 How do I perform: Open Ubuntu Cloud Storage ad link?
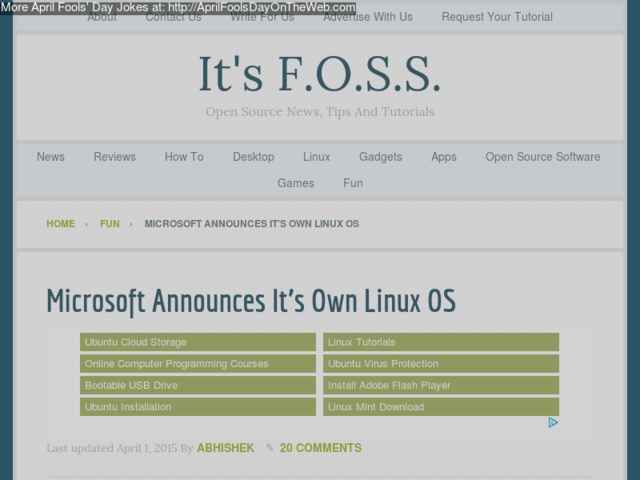coord(198,342)
